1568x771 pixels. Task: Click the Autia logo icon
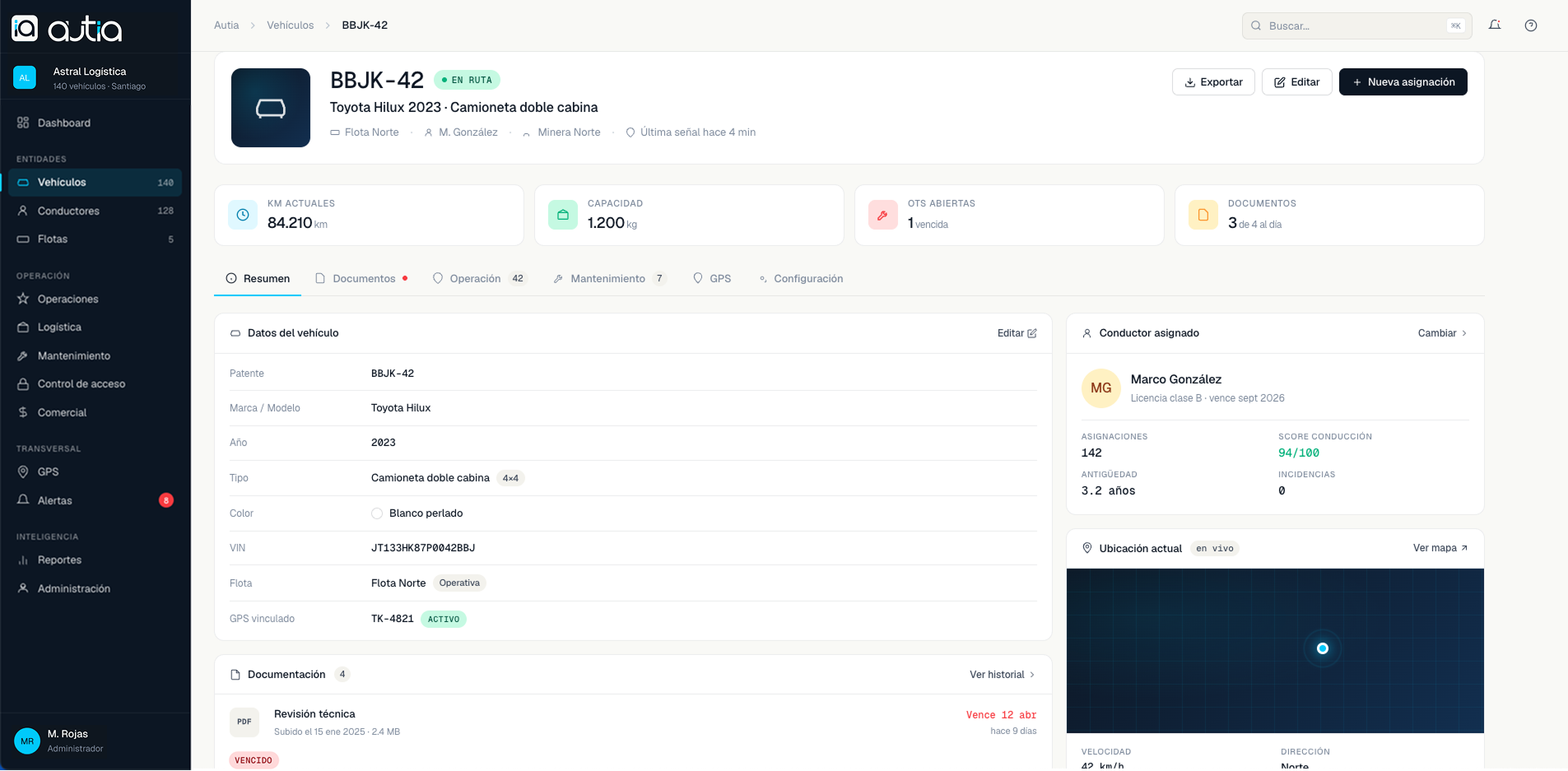click(25, 29)
